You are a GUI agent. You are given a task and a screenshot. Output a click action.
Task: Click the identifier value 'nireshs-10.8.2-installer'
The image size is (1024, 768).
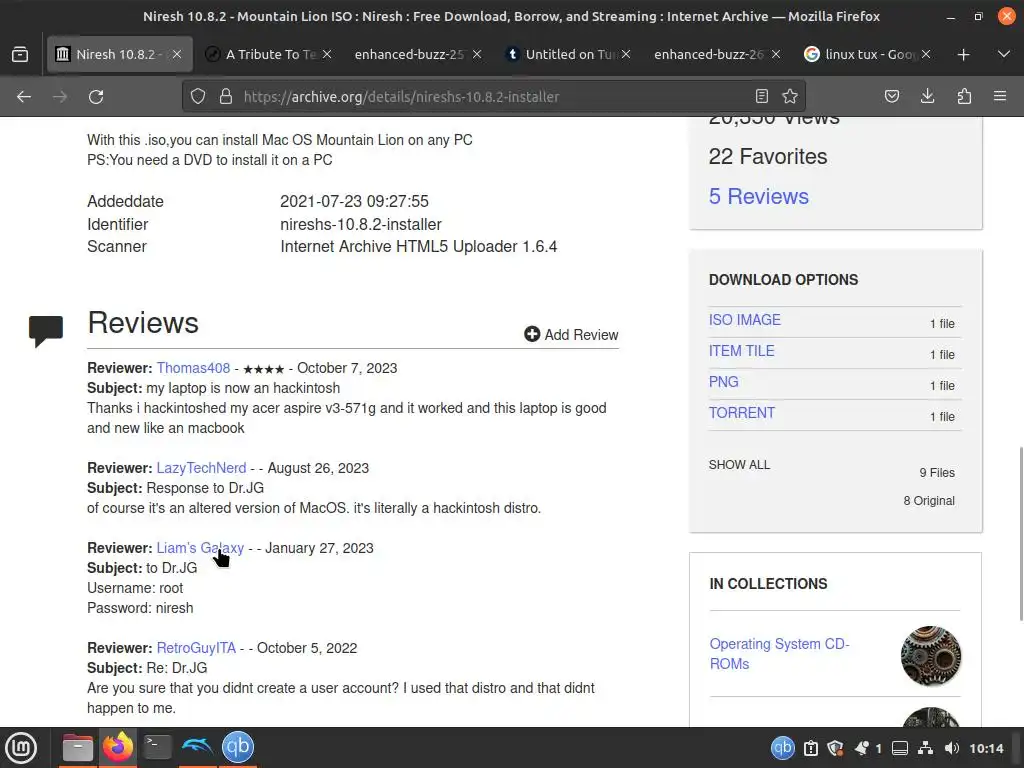(x=361, y=224)
